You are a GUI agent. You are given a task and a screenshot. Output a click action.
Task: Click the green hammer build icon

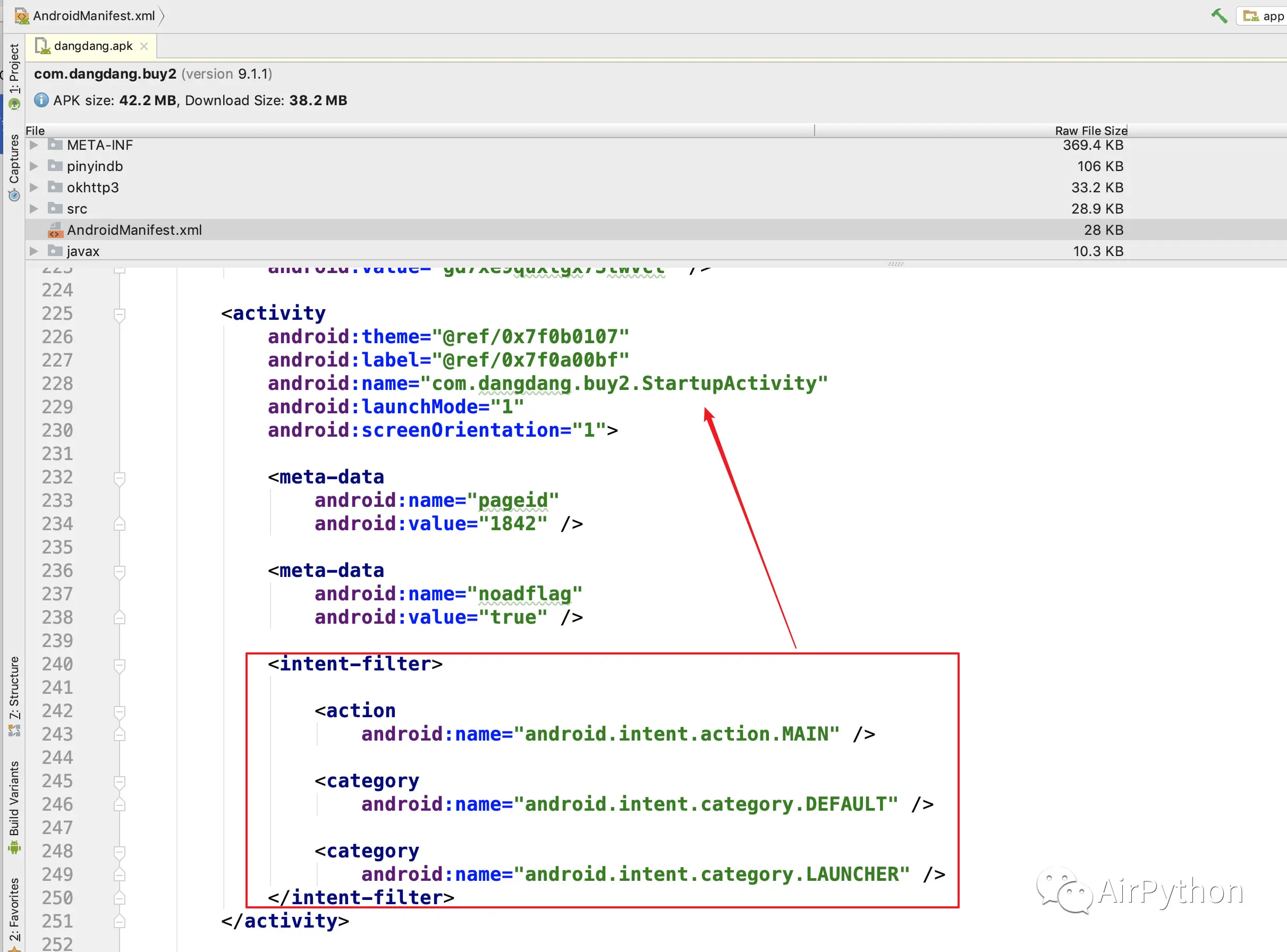pos(1218,15)
